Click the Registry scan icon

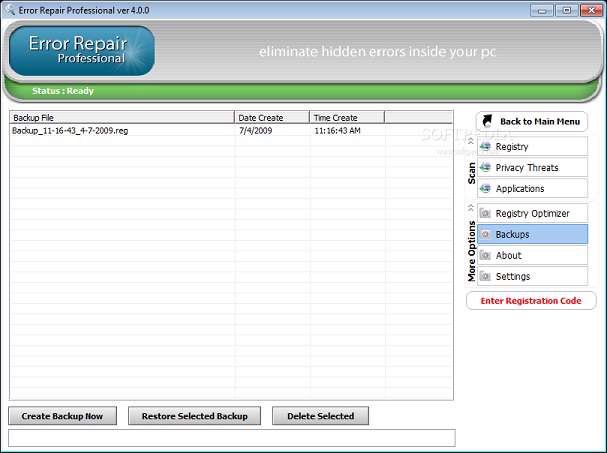485,146
